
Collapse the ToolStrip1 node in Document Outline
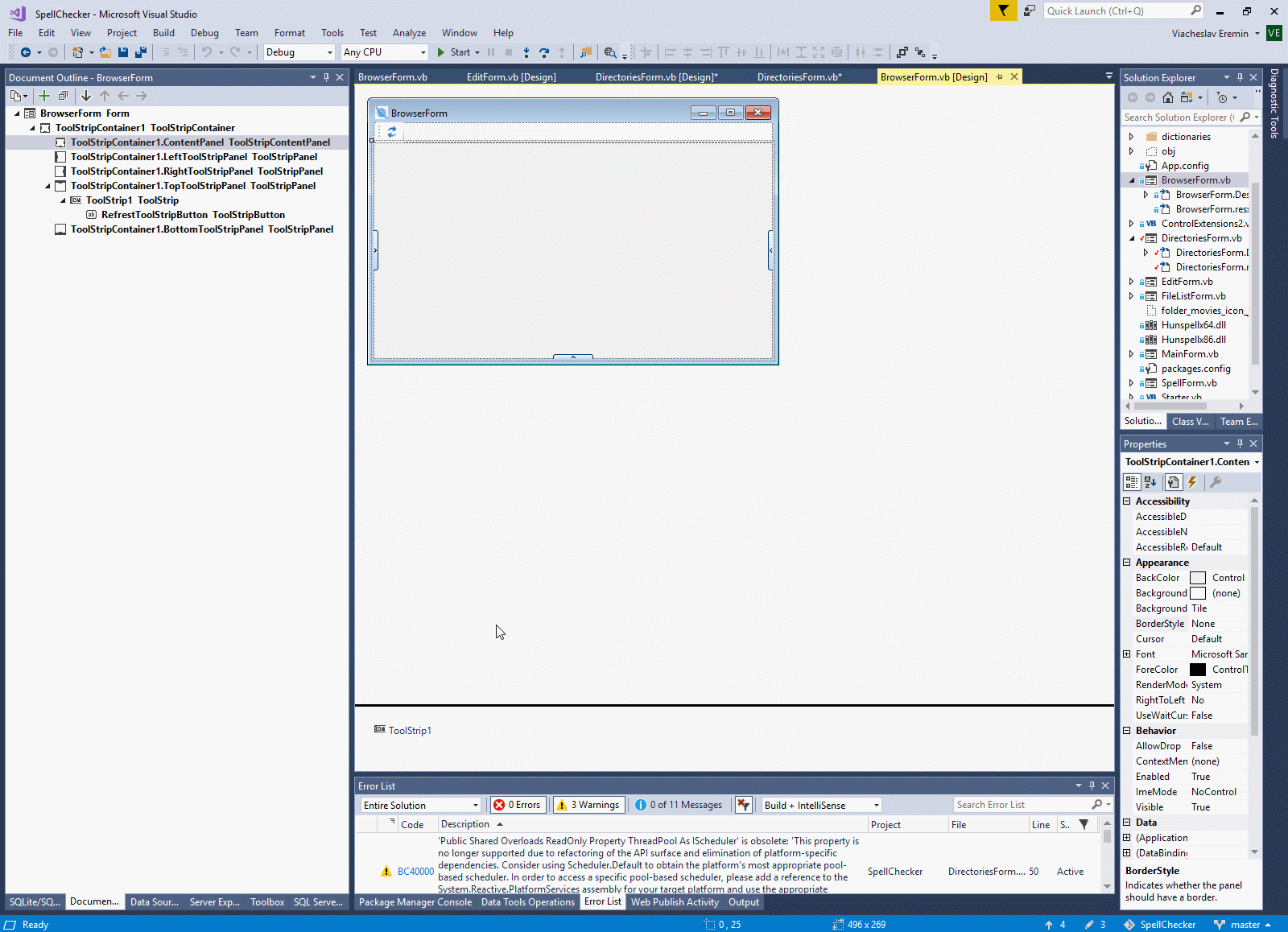click(x=63, y=200)
